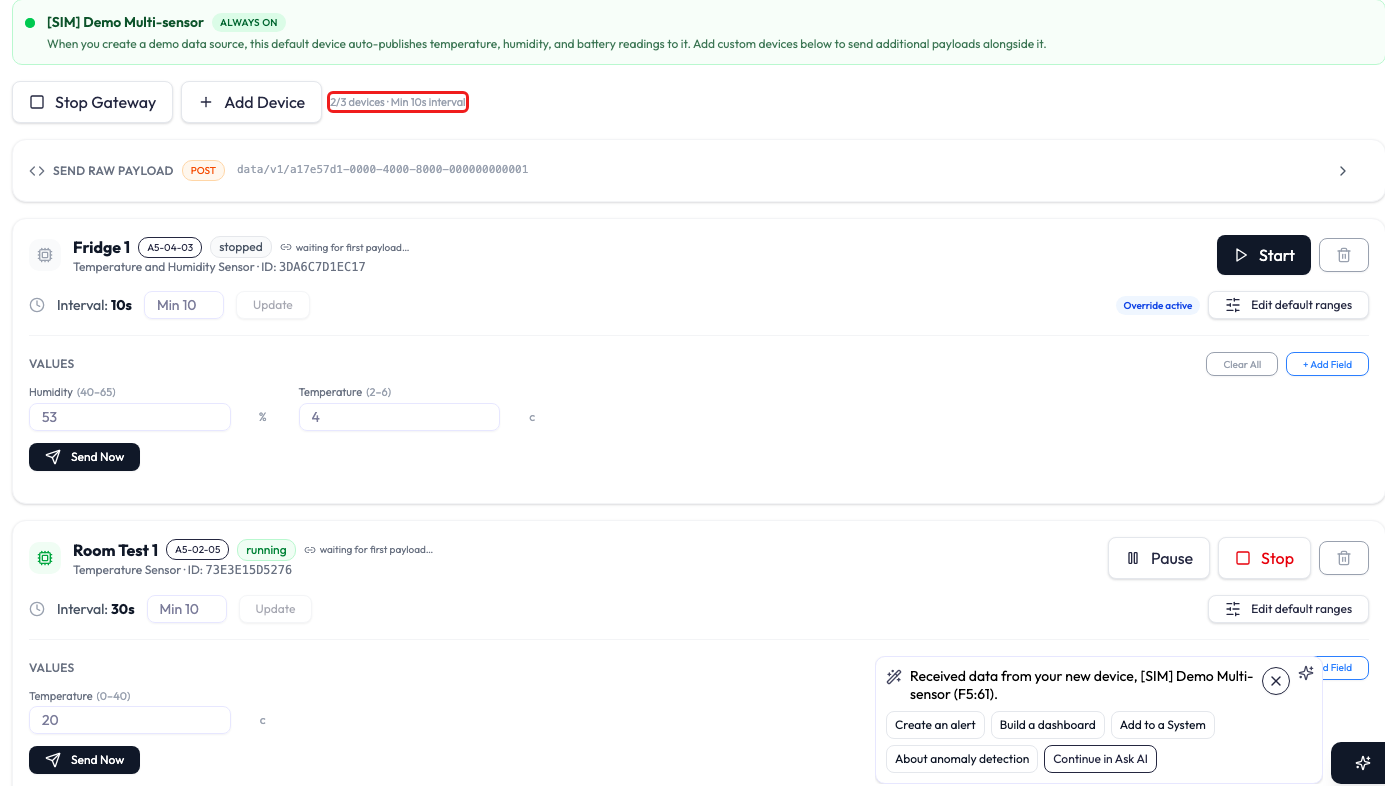Expand the Send Raw Payload section chevron
1385x786 pixels.
[x=1343, y=171]
